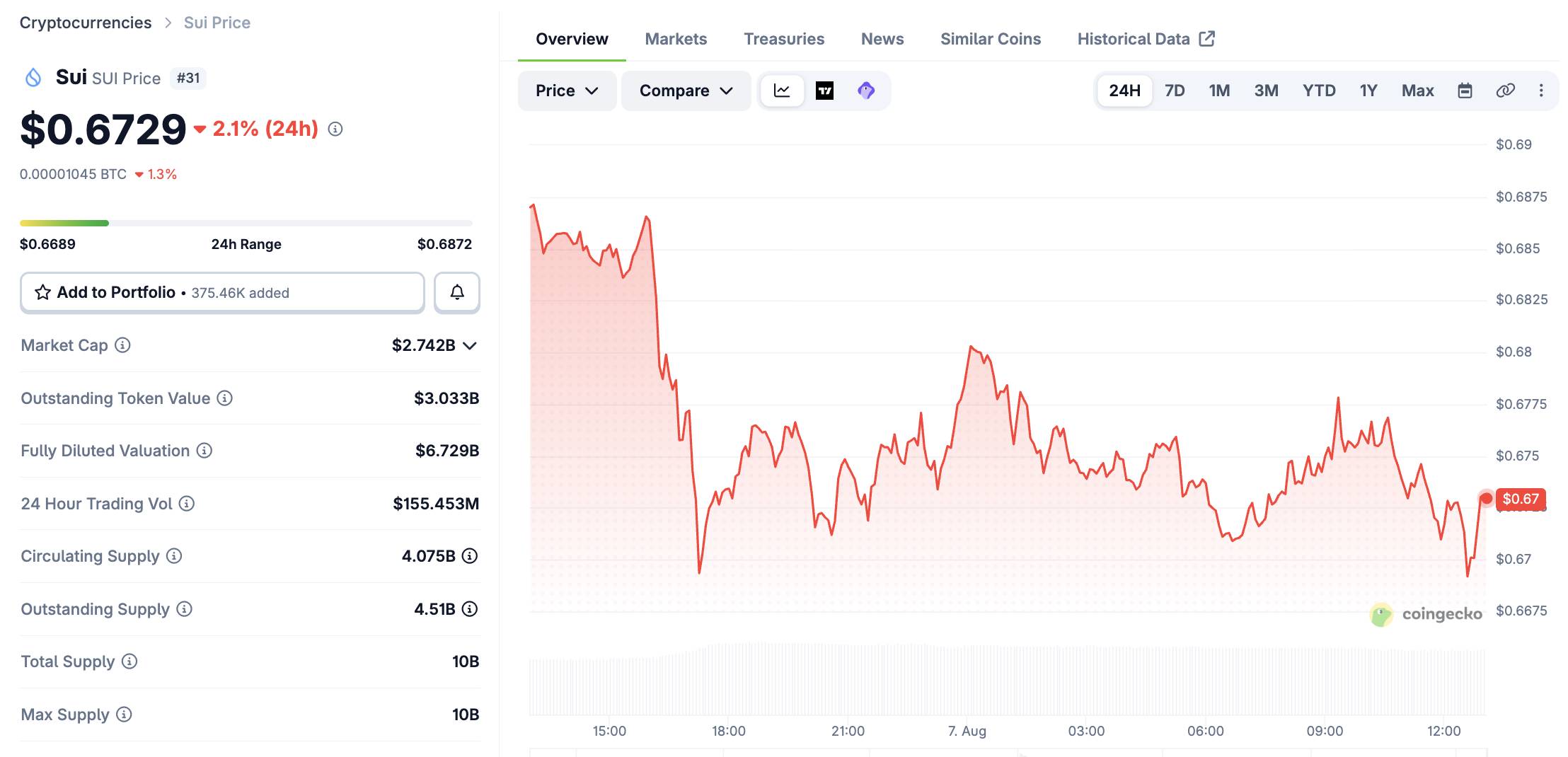1568x757 pixels.
Task: Open the calendar date range picker
Action: (x=1465, y=91)
